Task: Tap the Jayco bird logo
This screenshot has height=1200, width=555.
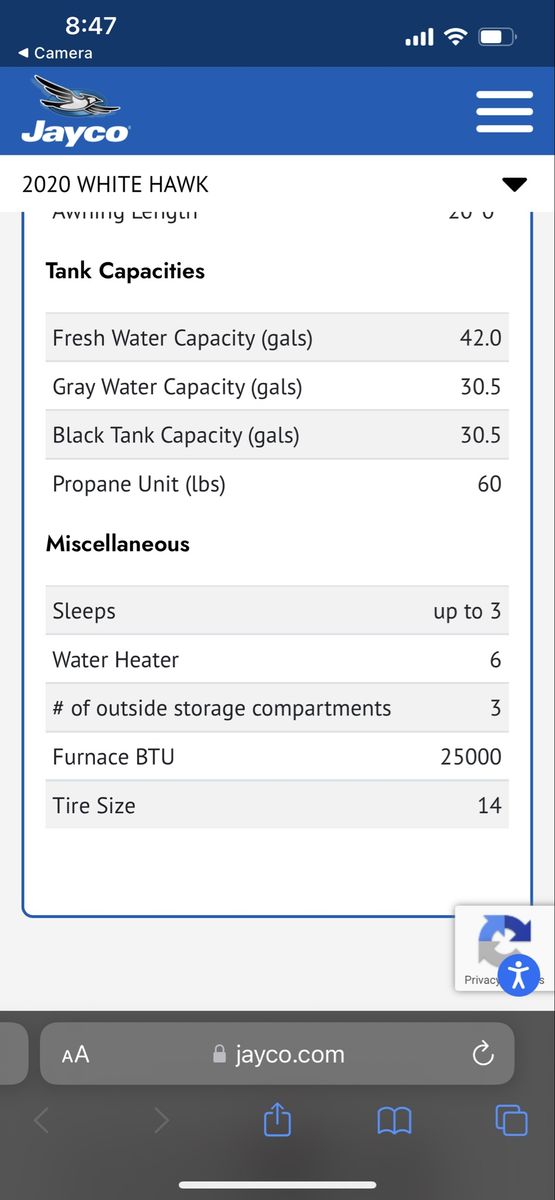Action: tap(75, 111)
